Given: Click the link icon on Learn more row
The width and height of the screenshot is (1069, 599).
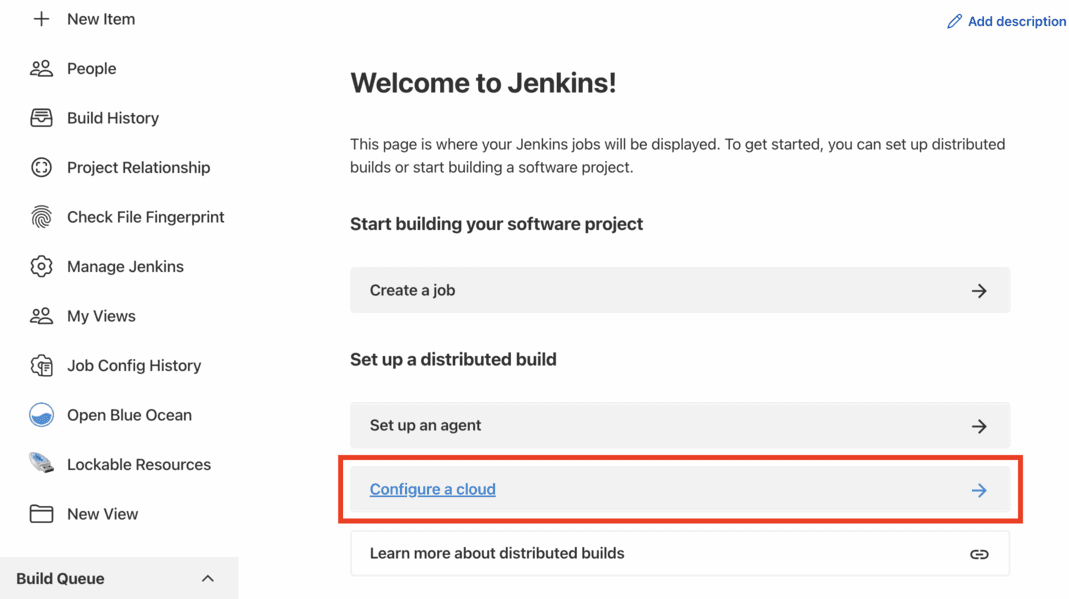Looking at the screenshot, I should tap(978, 553).
